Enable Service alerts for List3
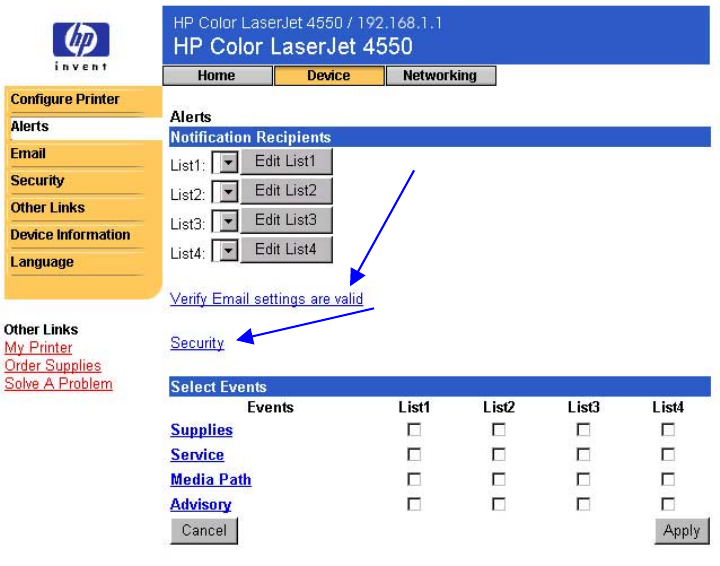Image resolution: width=720 pixels, height=566 pixels. 583,454
